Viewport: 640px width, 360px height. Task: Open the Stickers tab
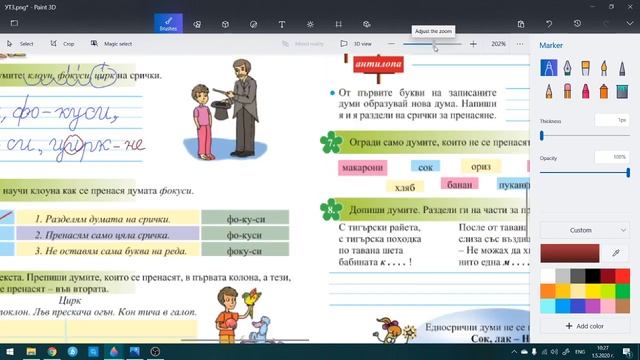pyautogui.click(x=253, y=24)
